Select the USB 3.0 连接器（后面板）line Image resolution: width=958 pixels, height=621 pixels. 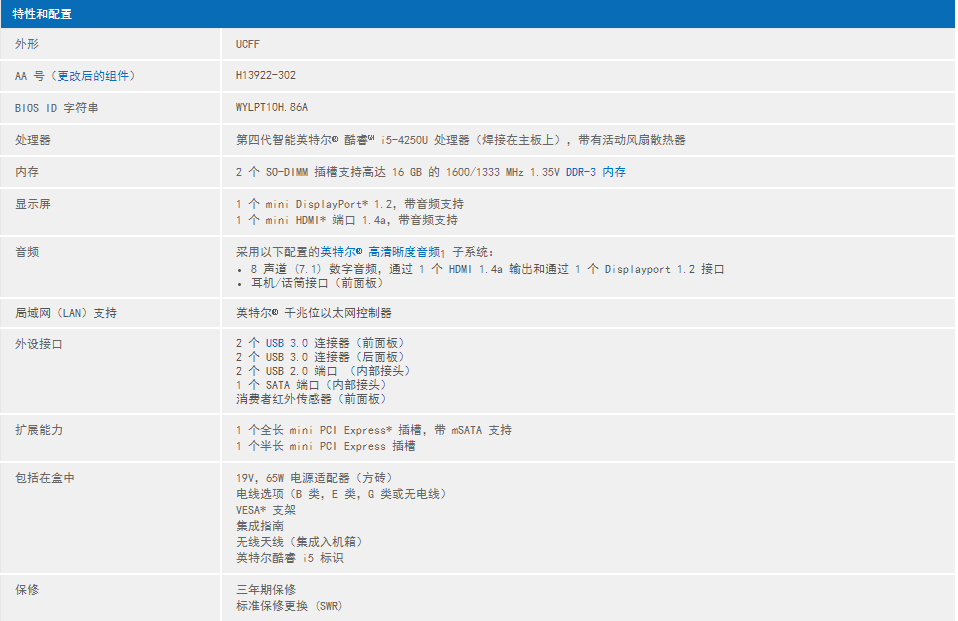[x=320, y=357]
